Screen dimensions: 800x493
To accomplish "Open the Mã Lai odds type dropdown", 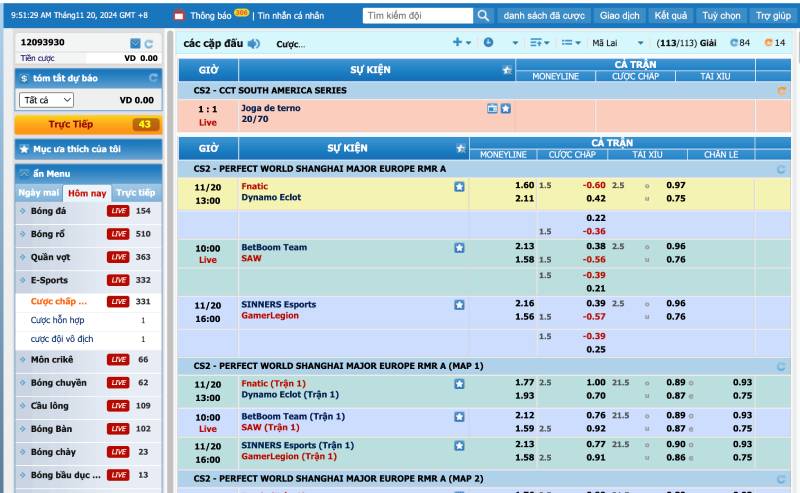I will 617,43.
